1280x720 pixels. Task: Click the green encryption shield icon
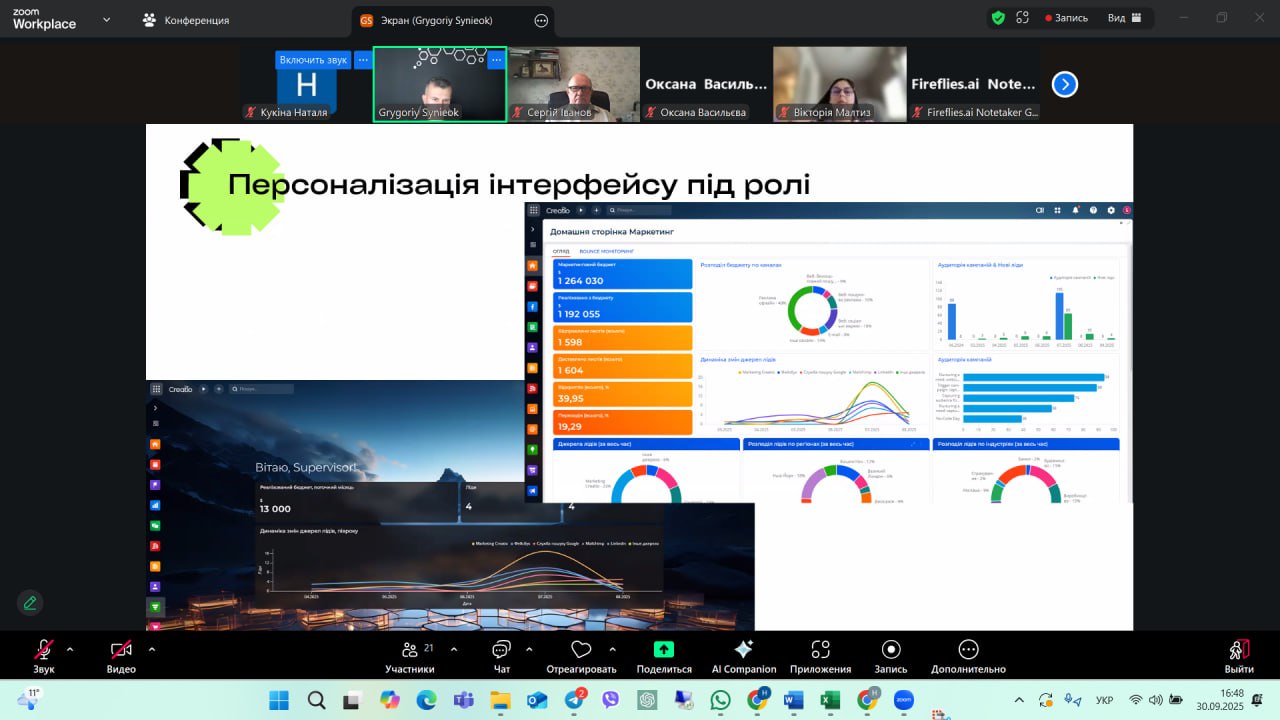coord(998,18)
